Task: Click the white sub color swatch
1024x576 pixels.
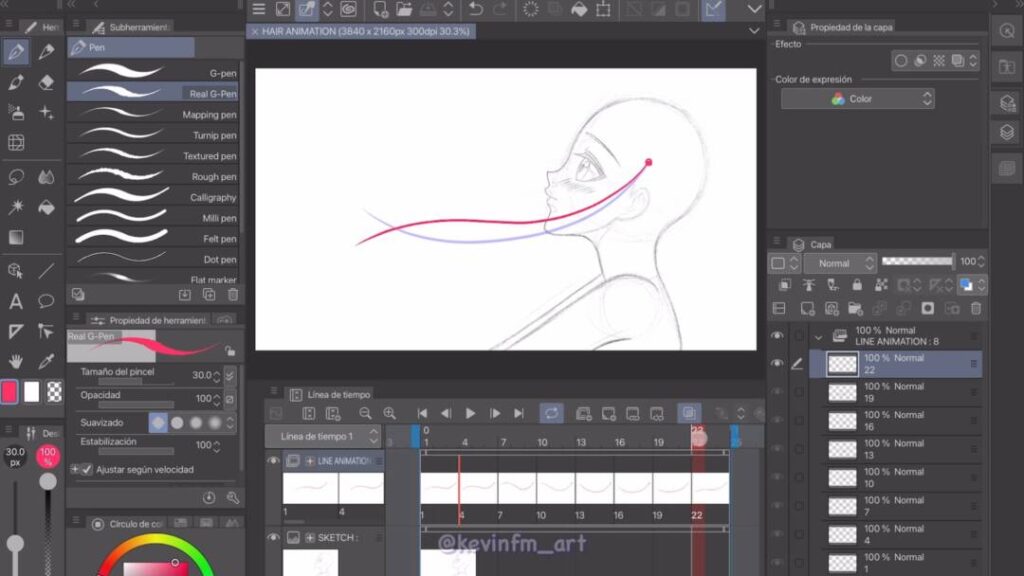Action: click(31, 392)
